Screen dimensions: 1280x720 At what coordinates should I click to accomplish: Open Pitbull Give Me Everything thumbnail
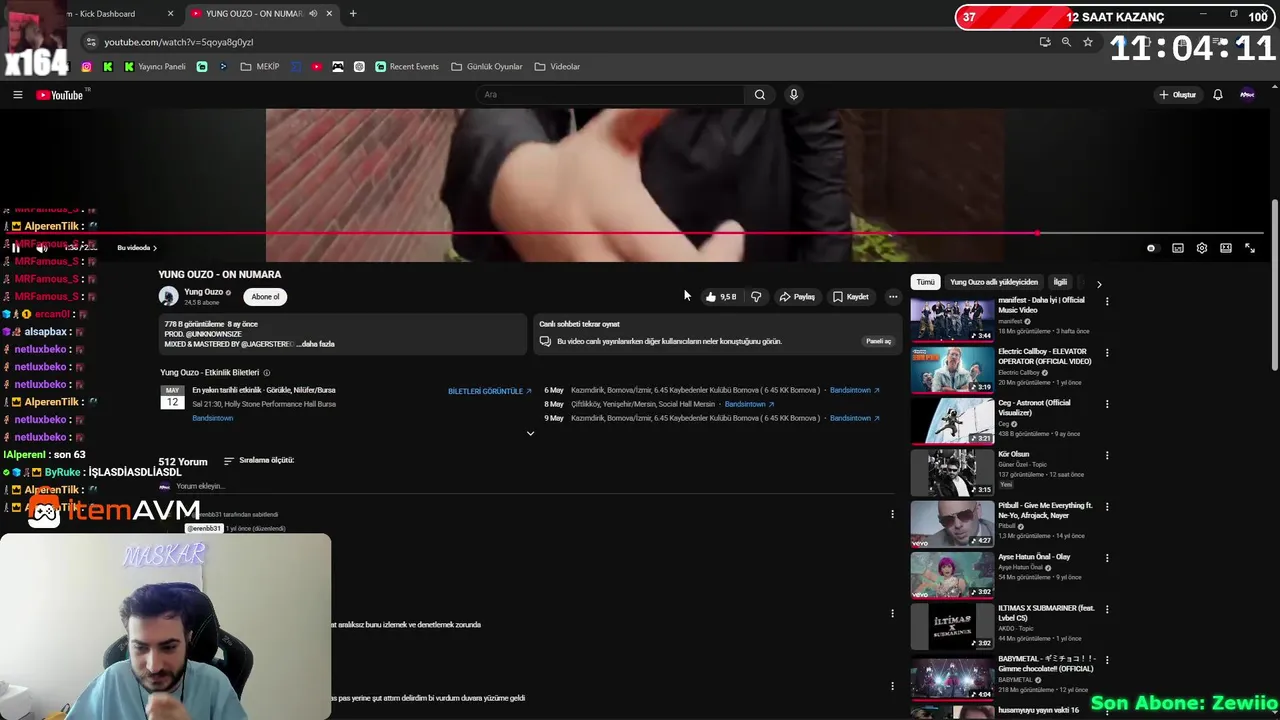pyautogui.click(x=952, y=523)
